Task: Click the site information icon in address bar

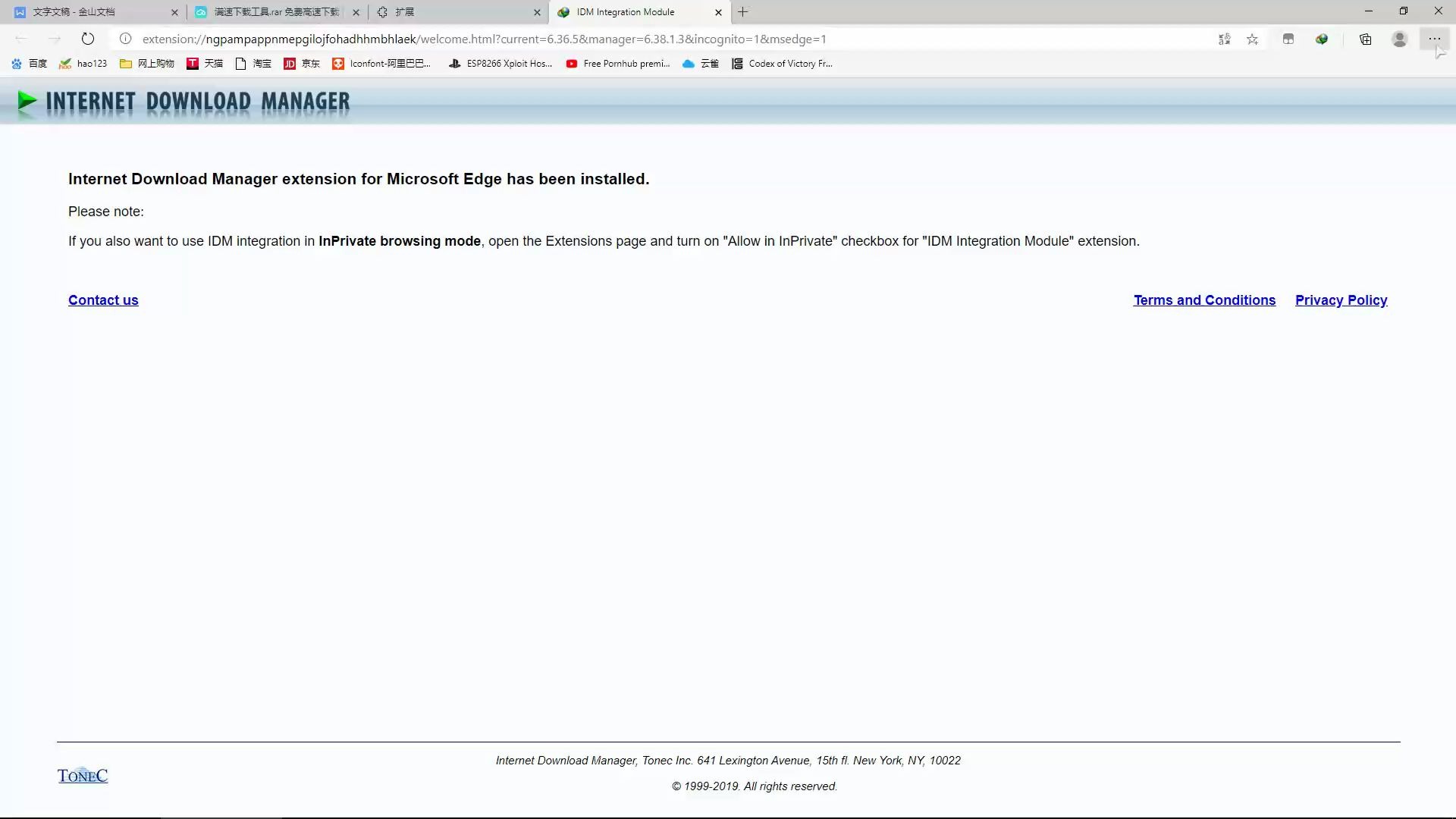Action: 126,39
